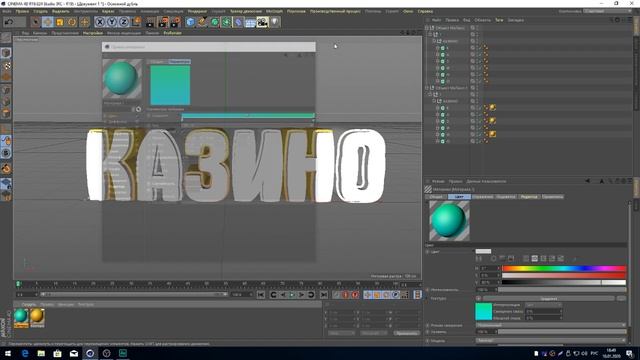The height and width of the screenshot is (360, 640).
Task: Pick the eyedropper in color chooser
Action: pyautogui.click(x=574, y=259)
